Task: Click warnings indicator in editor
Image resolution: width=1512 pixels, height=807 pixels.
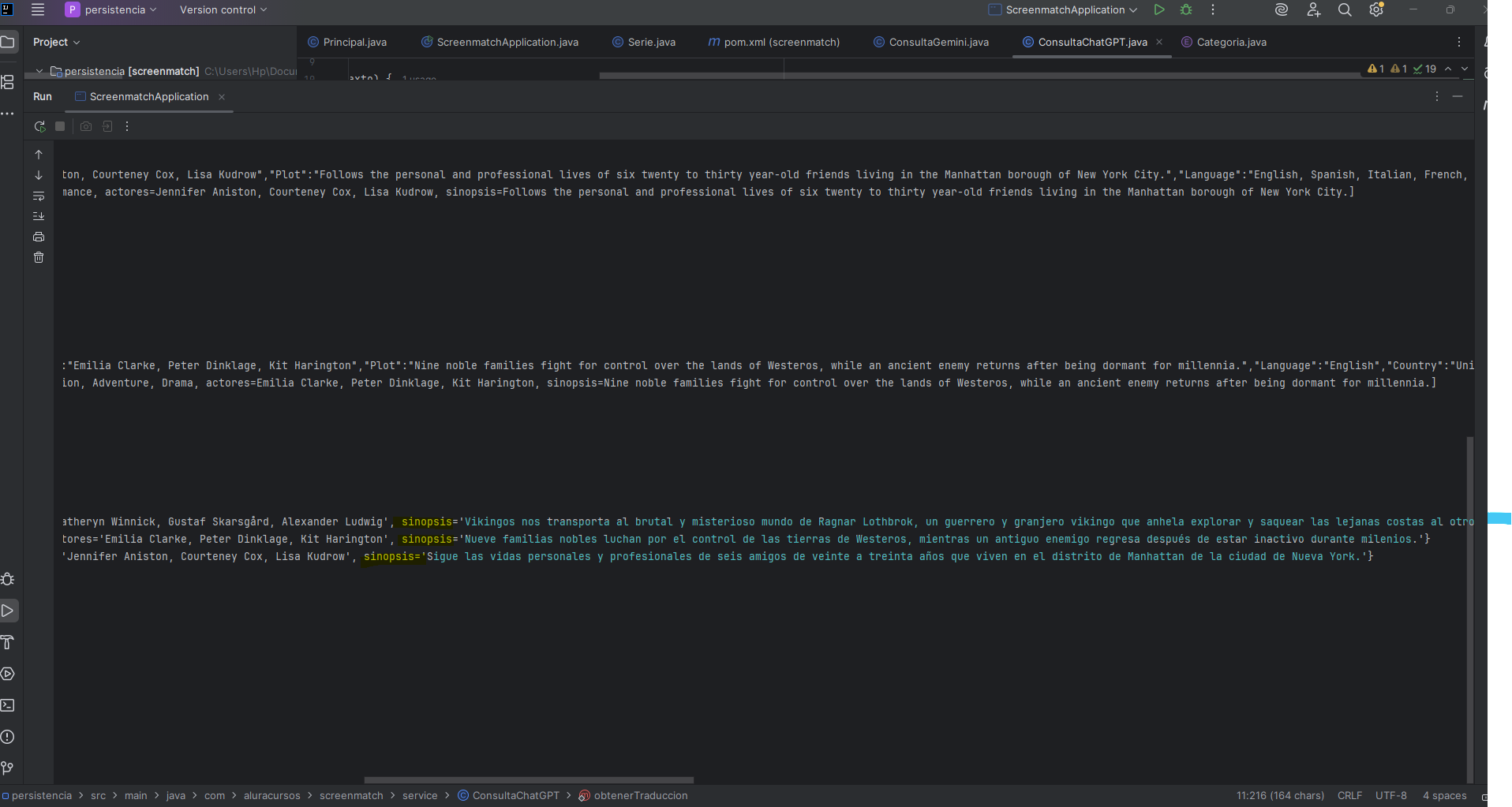Action: click(1402, 69)
